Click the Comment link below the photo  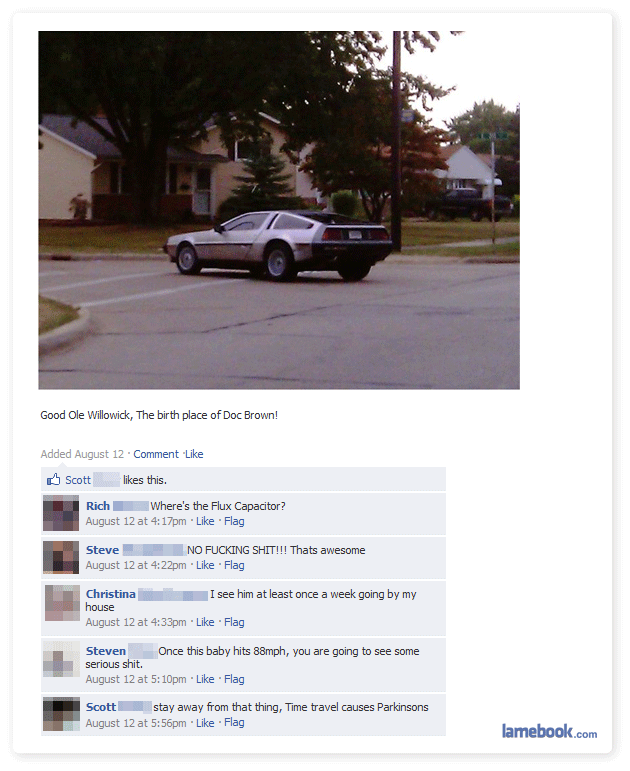pos(156,454)
